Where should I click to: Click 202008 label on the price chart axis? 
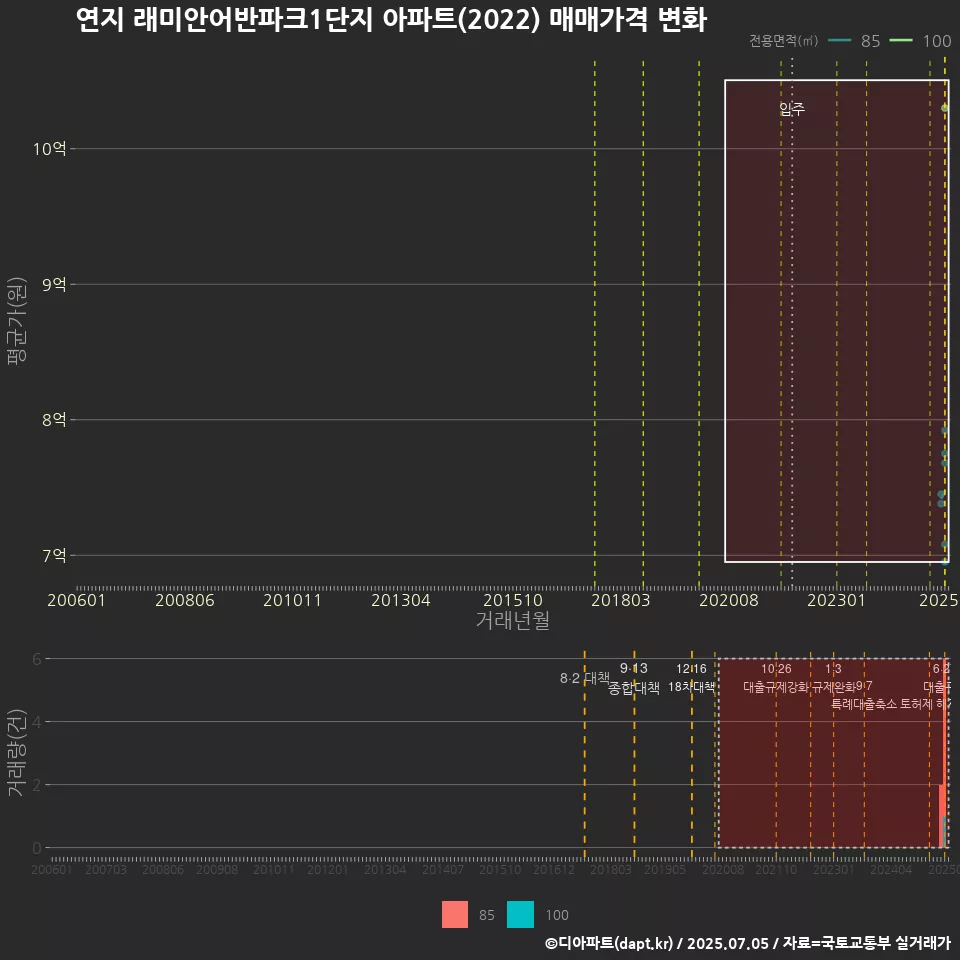point(729,600)
